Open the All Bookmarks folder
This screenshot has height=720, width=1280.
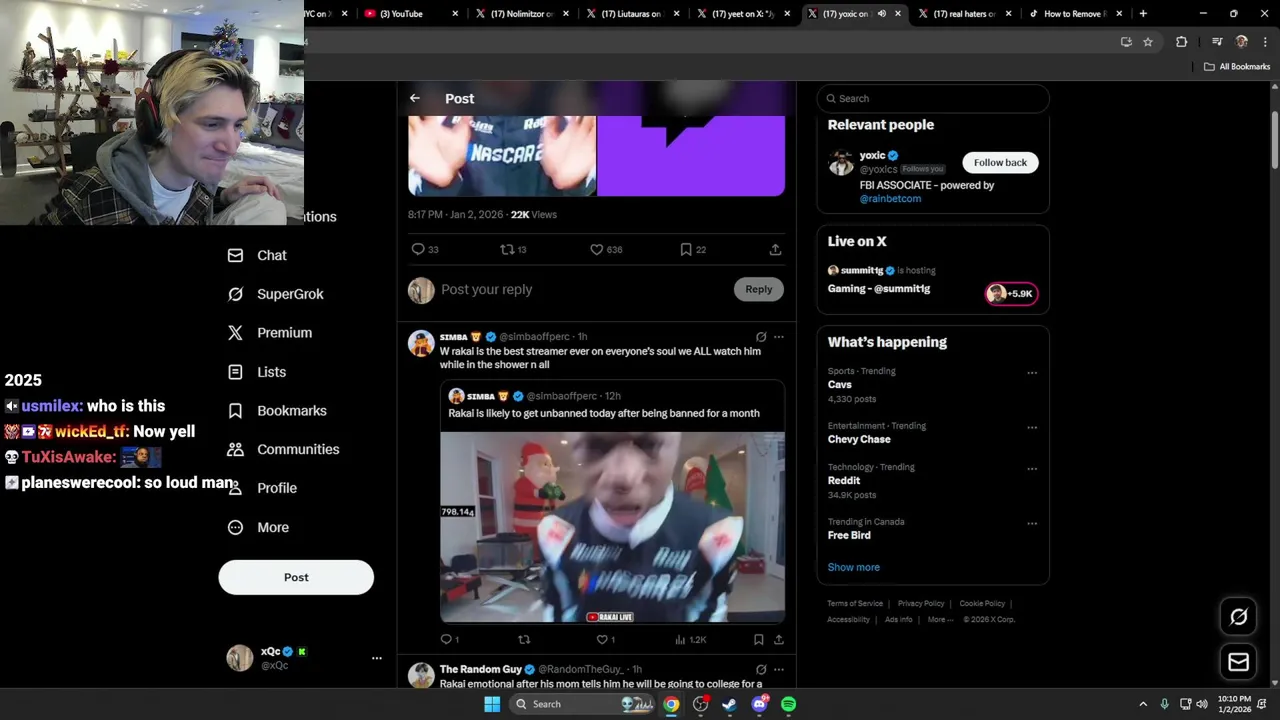pos(1237,67)
